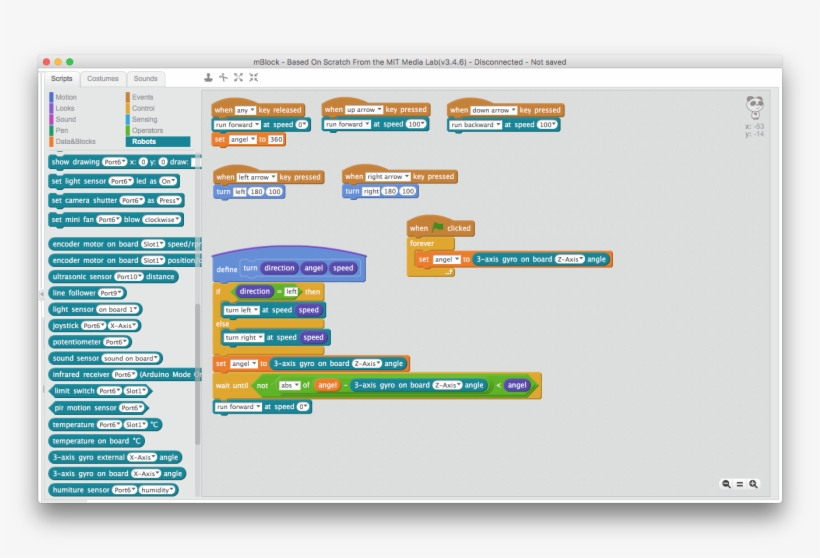Open the Data&Blocks category

point(75,141)
